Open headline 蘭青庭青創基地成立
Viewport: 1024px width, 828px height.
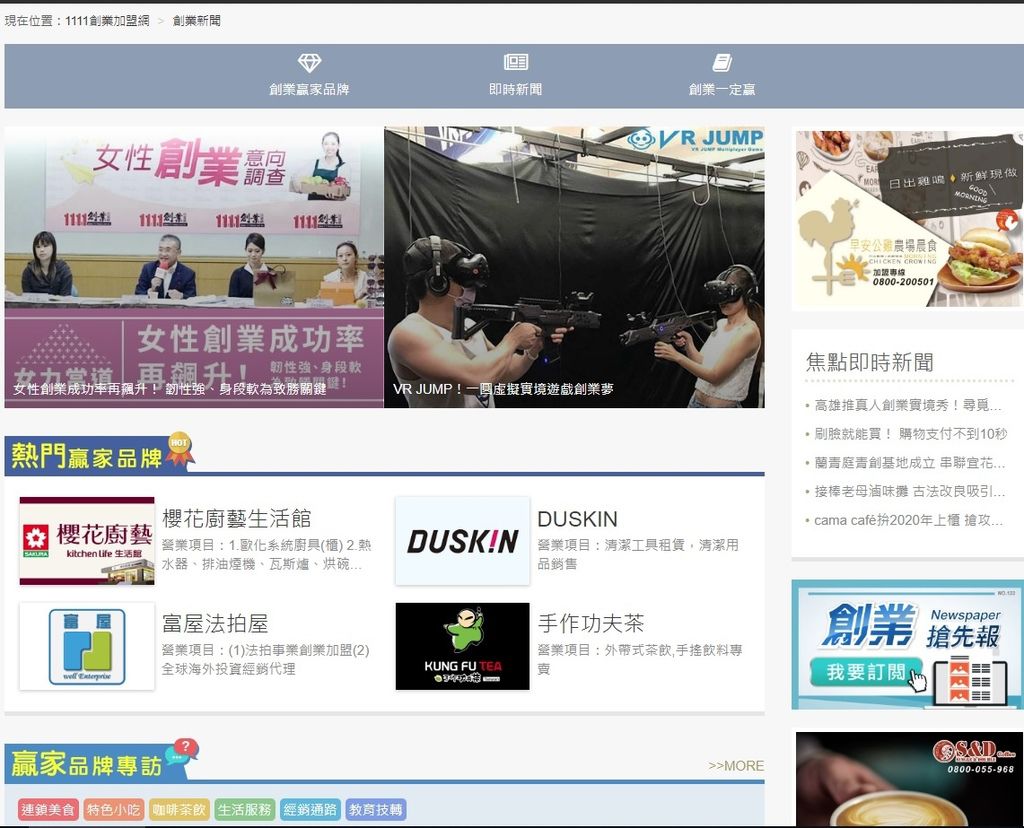909,463
